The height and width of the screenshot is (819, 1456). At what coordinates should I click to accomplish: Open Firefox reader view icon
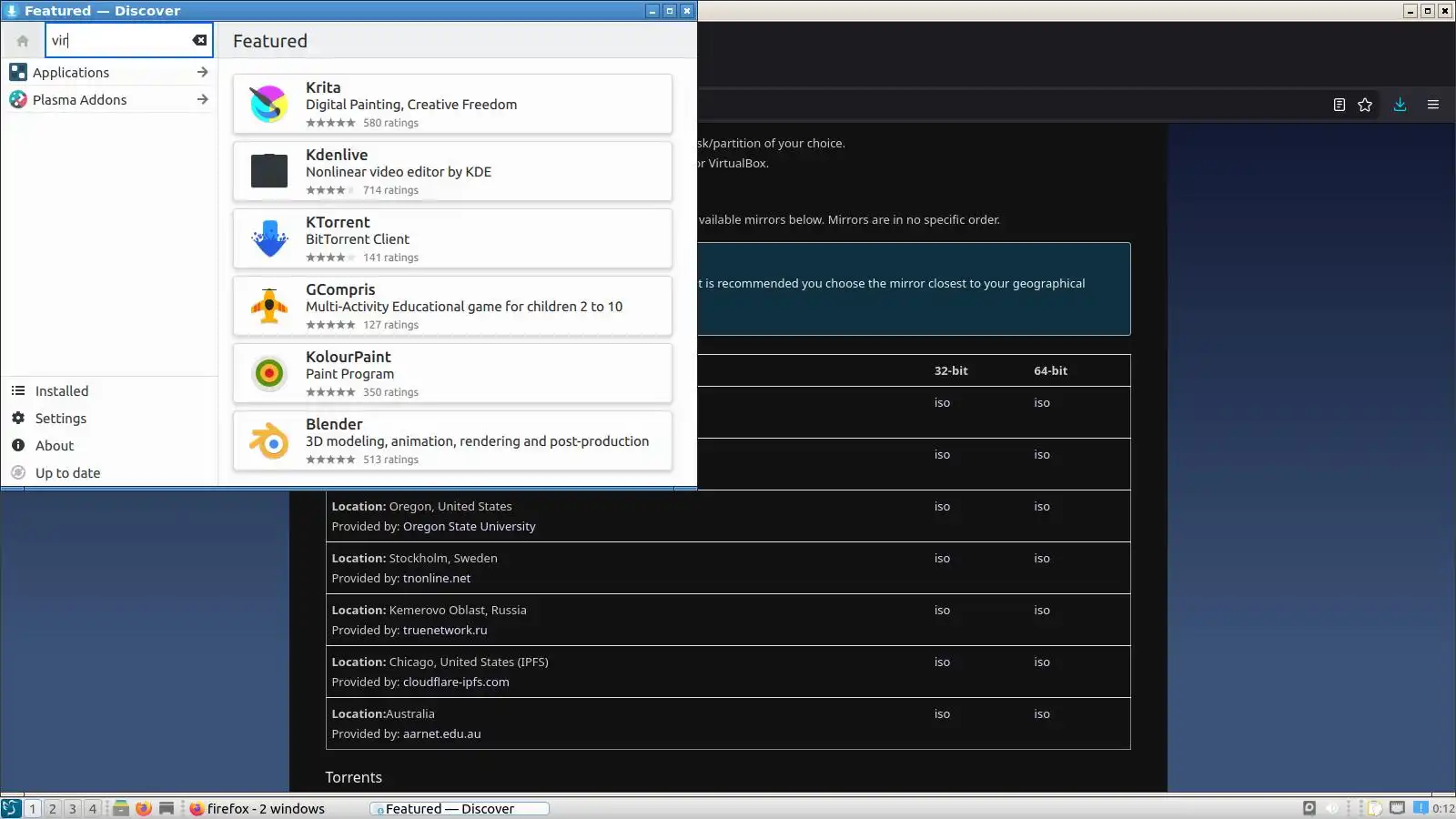pos(1339,105)
